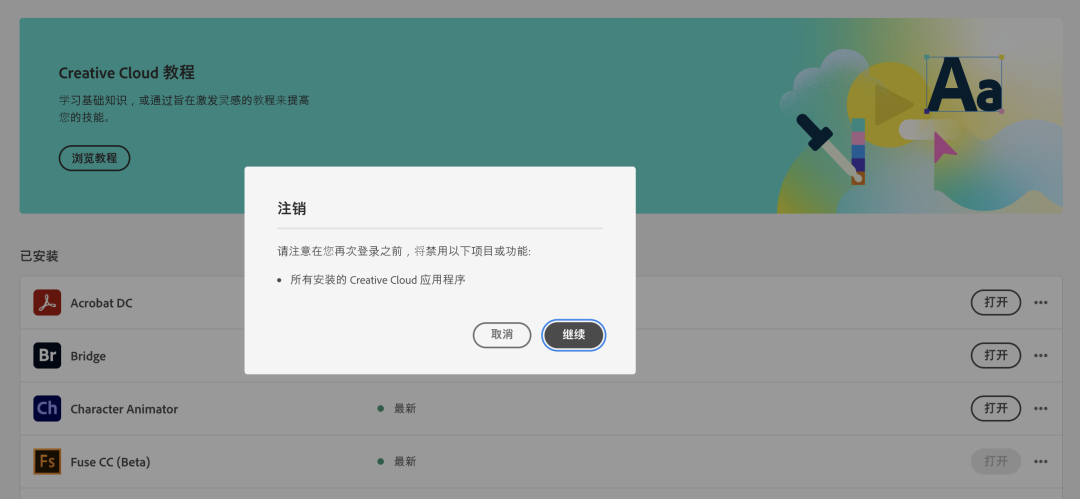Open more options for Bridge
1080x499 pixels.
click(1041, 356)
